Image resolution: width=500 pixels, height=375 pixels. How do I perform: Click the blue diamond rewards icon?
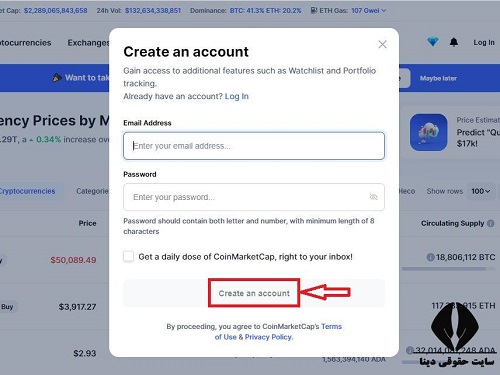[433, 42]
